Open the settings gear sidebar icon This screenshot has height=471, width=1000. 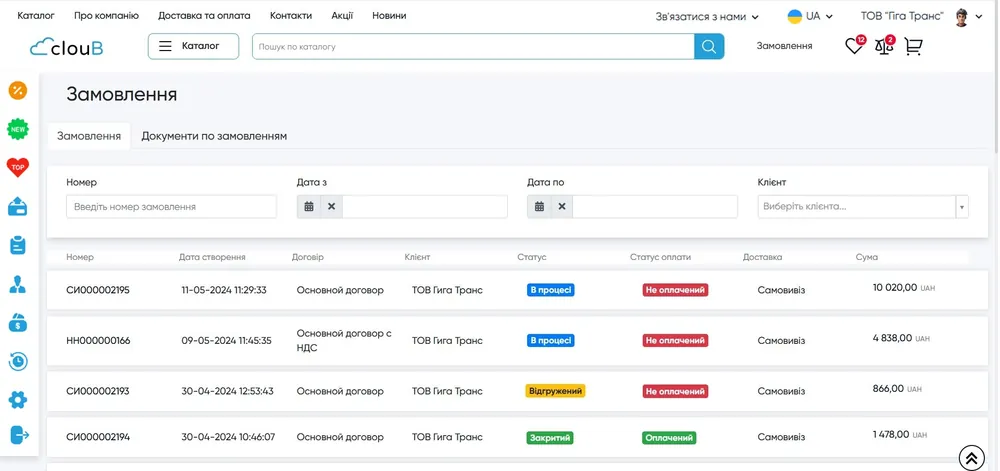18,400
